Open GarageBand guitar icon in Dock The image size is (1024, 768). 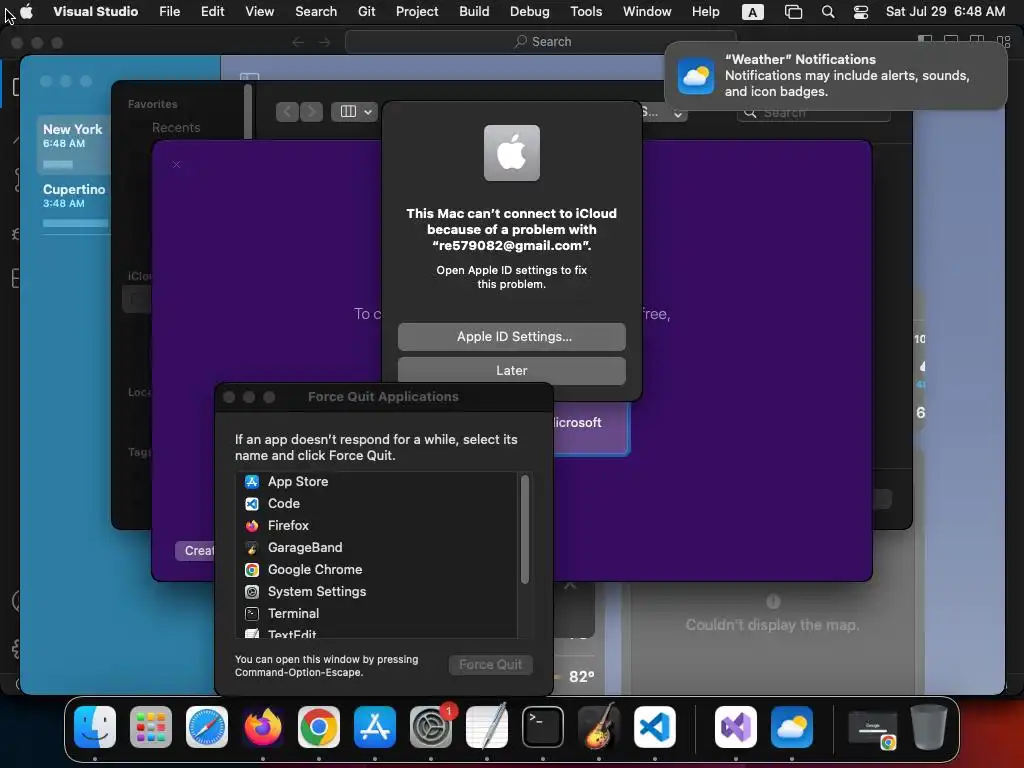click(x=599, y=727)
